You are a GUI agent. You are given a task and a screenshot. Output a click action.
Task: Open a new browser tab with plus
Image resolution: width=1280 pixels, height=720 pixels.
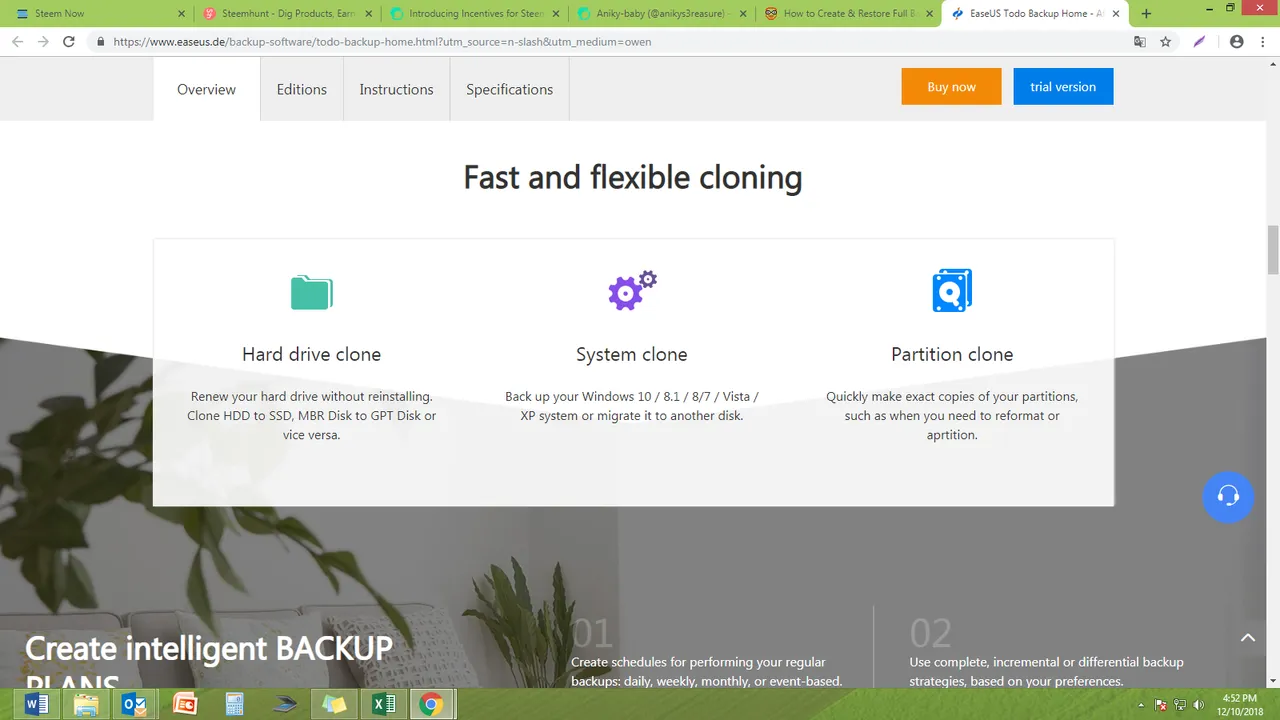(1146, 14)
